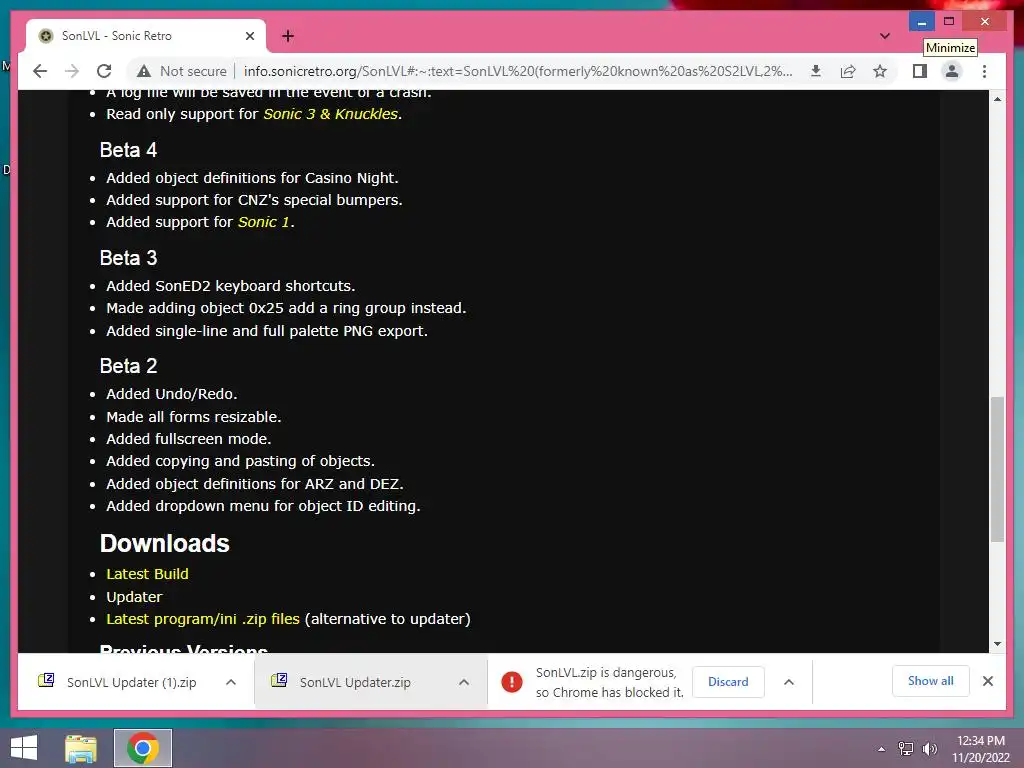Open the Chrome three-dot menu

pyautogui.click(x=984, y=71)
